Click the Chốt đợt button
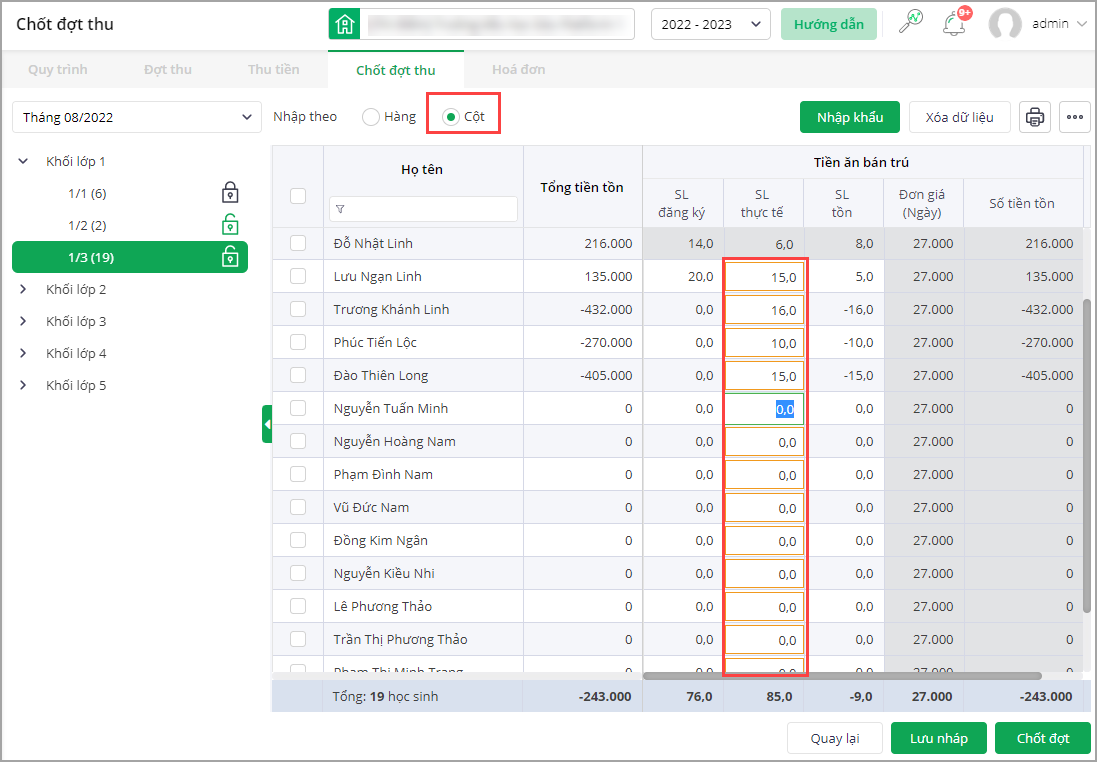The width and height of the screenshot is (1097, 762). point(1042,738)
